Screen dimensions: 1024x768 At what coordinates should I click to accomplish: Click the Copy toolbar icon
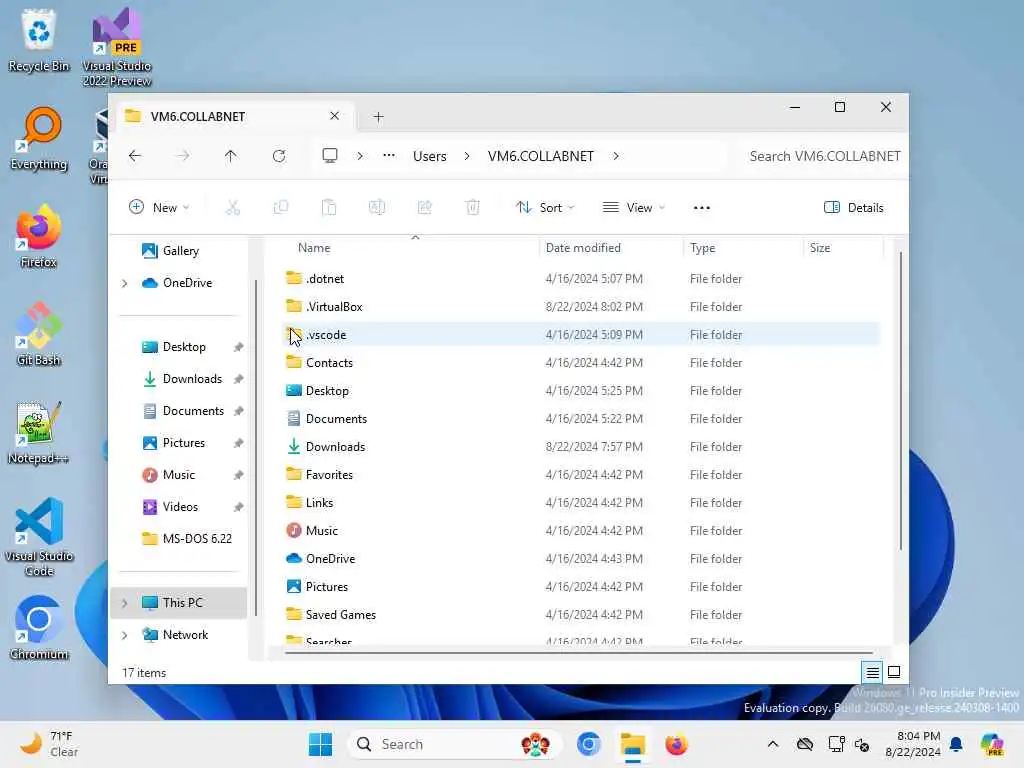tap(281, 208)
